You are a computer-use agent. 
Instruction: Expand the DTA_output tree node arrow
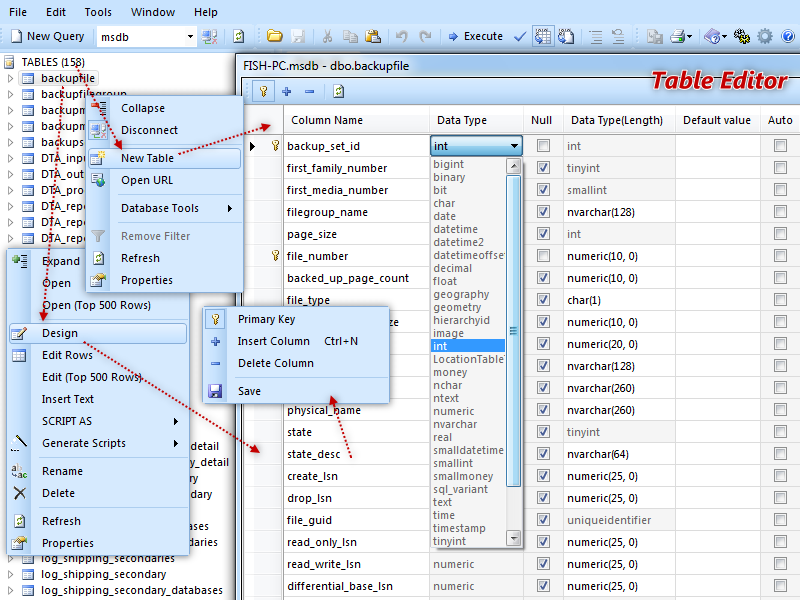[10, 174]
